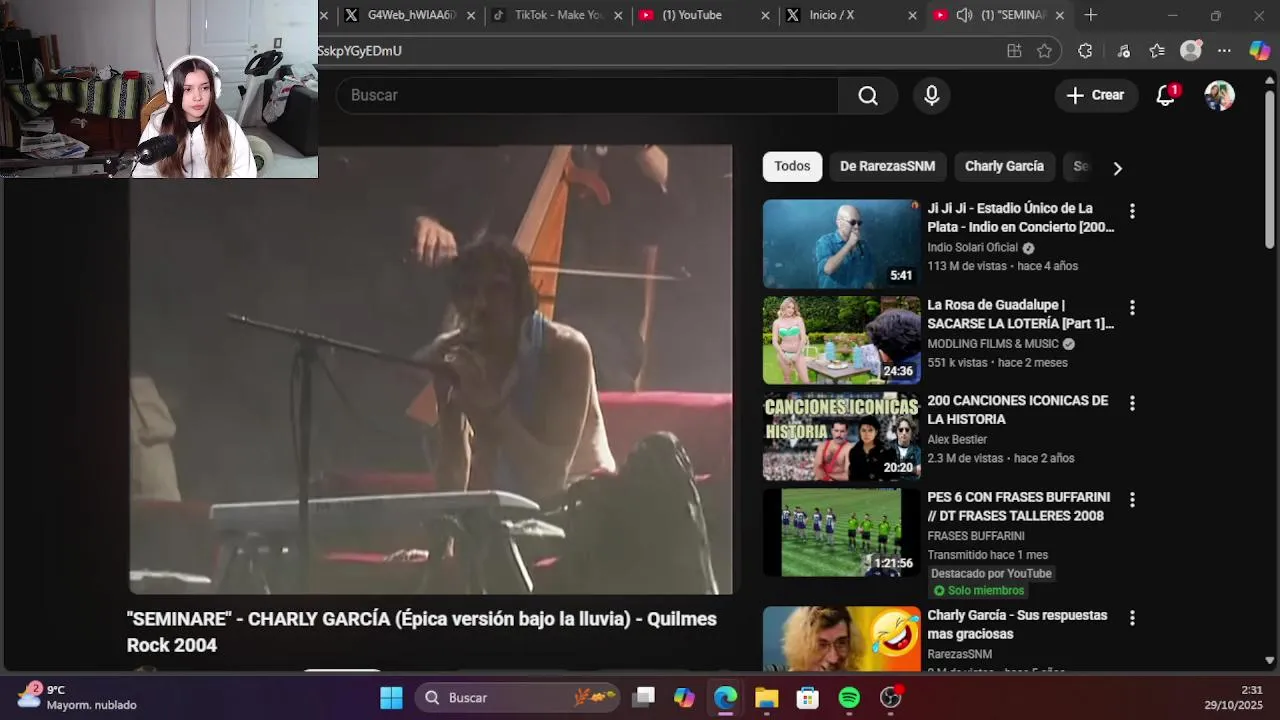Screen dimensions: 1280x720
Task: Open Edge Settings and more menu
Action: [x=1224, y=51]
